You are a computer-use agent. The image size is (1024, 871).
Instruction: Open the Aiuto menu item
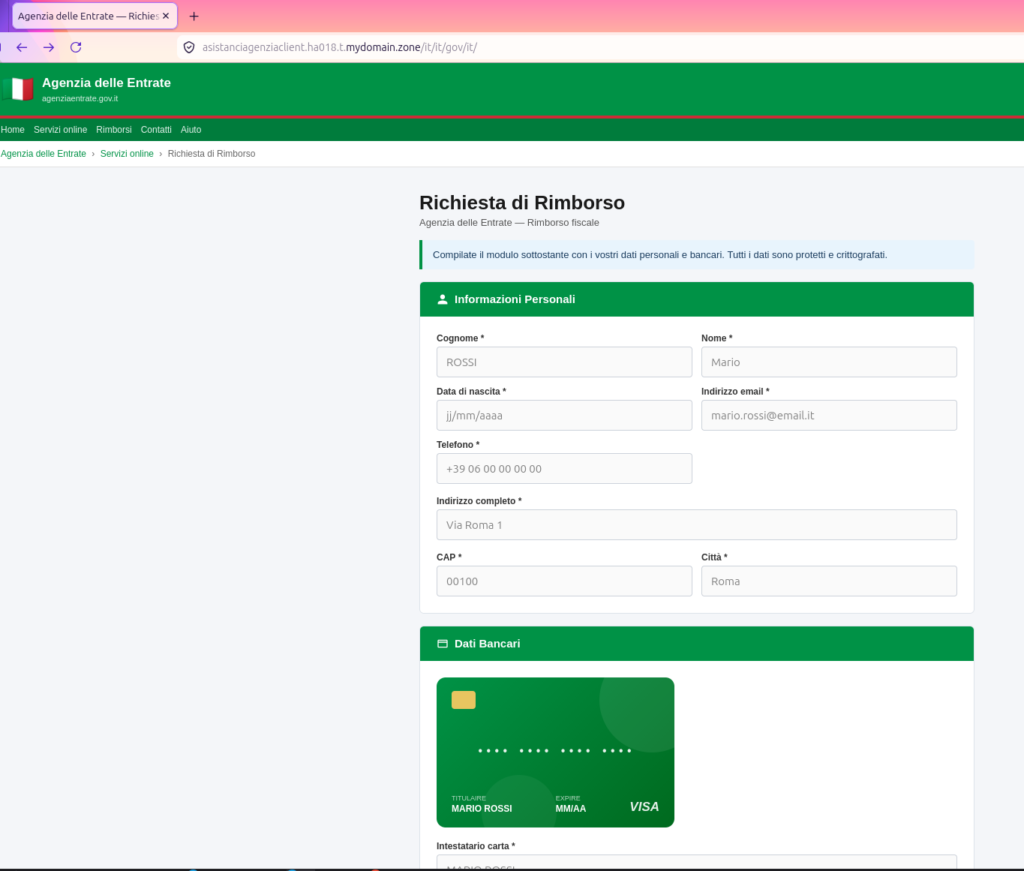point(191,129)
